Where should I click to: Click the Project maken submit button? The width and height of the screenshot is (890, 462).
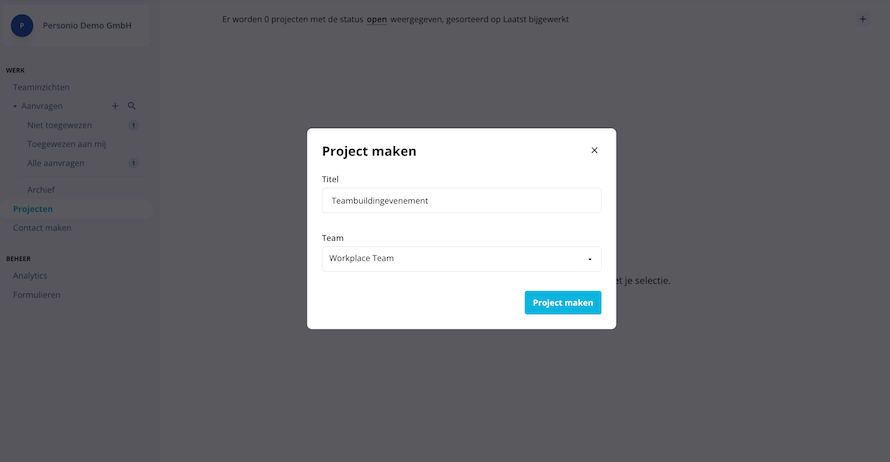click(562, 303)
